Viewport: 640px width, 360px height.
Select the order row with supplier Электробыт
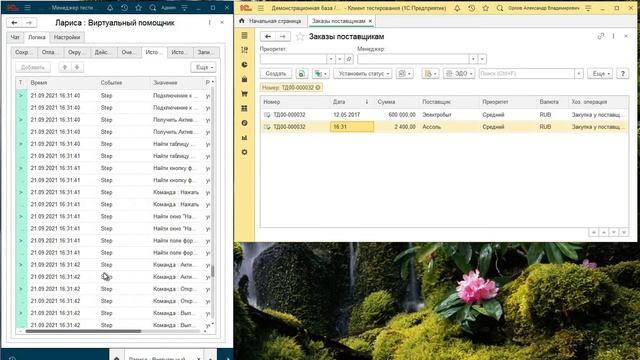pyautogui.click(x=444, y=115)
